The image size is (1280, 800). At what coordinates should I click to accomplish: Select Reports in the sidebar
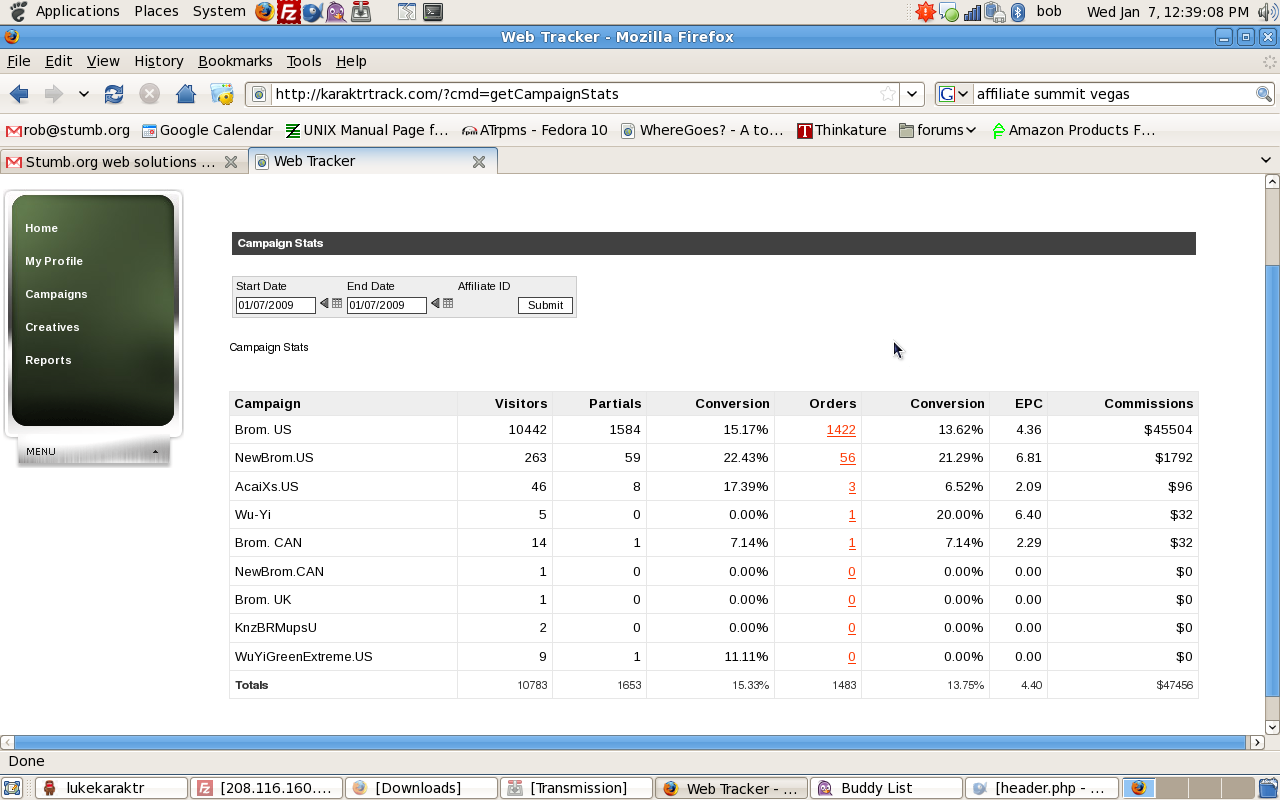[48, 360]
